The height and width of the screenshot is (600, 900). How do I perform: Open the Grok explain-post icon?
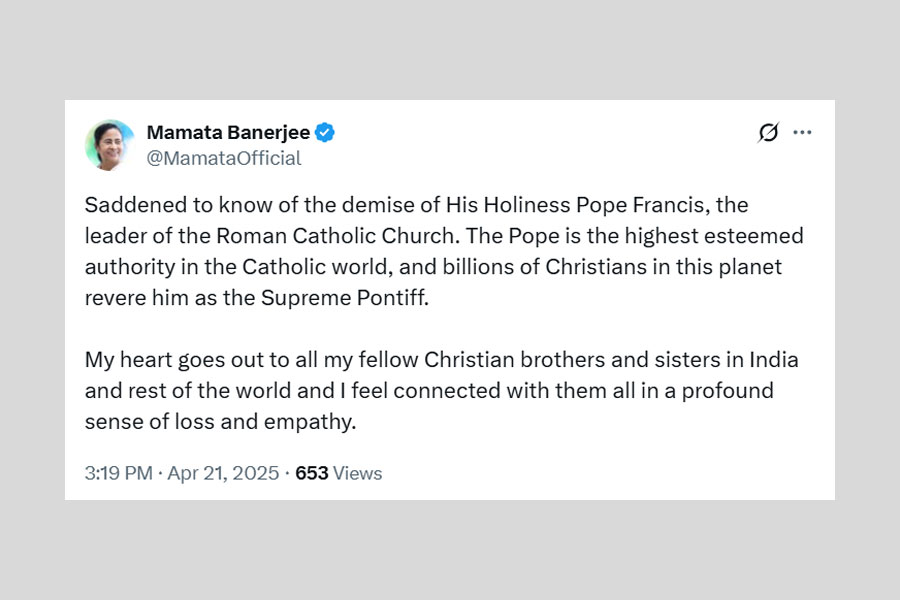[x=768, y=133]
